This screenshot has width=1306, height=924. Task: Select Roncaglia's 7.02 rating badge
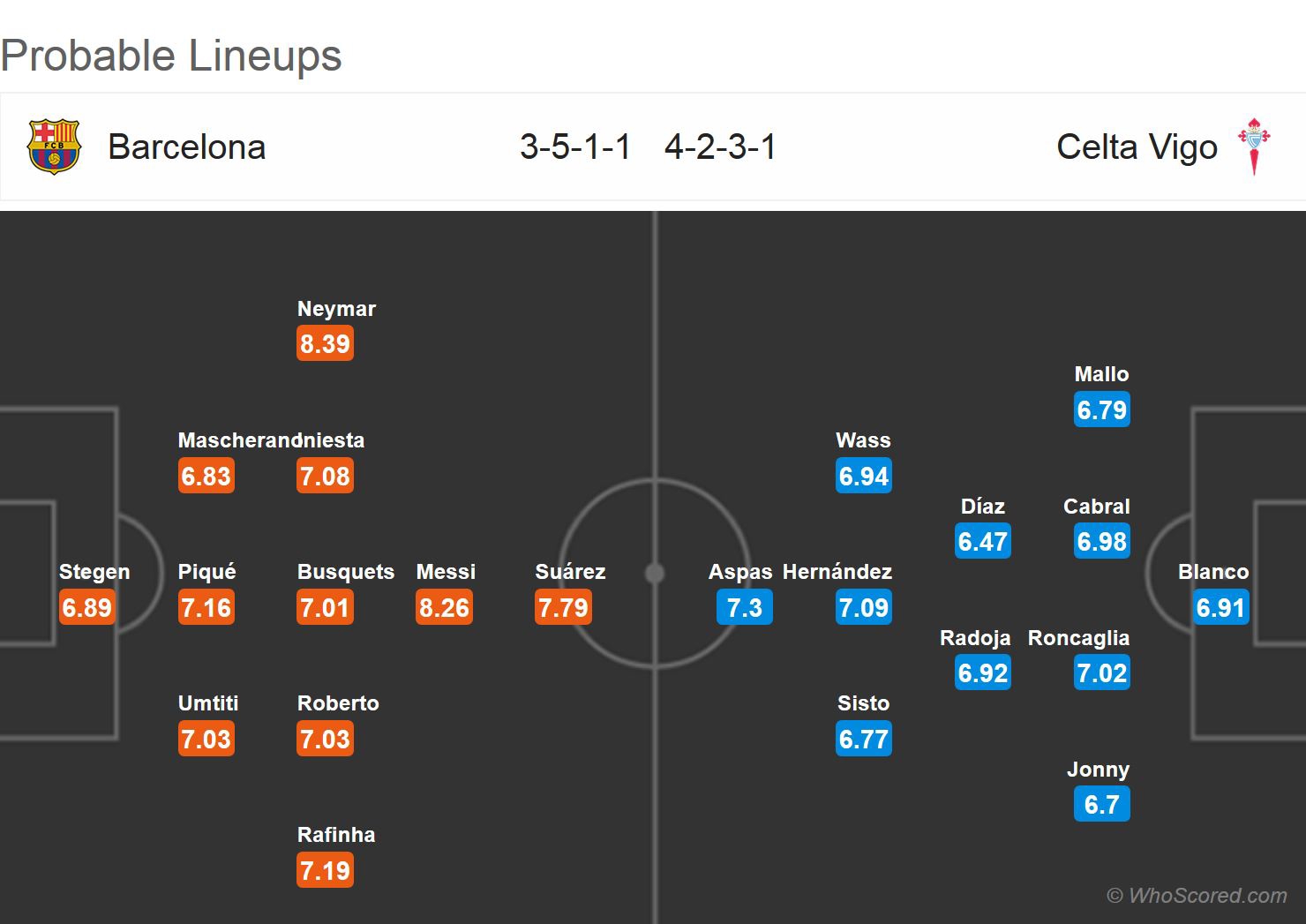1101,672
